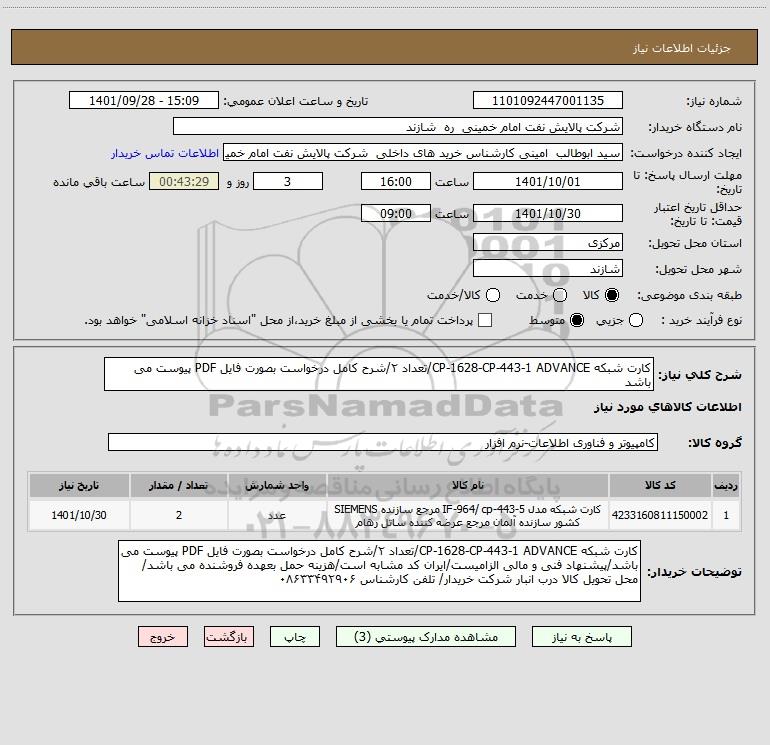The image size is (770, 745).
Task: Click the طبقه بندی موضوعی label
Action: pos(689,296)
